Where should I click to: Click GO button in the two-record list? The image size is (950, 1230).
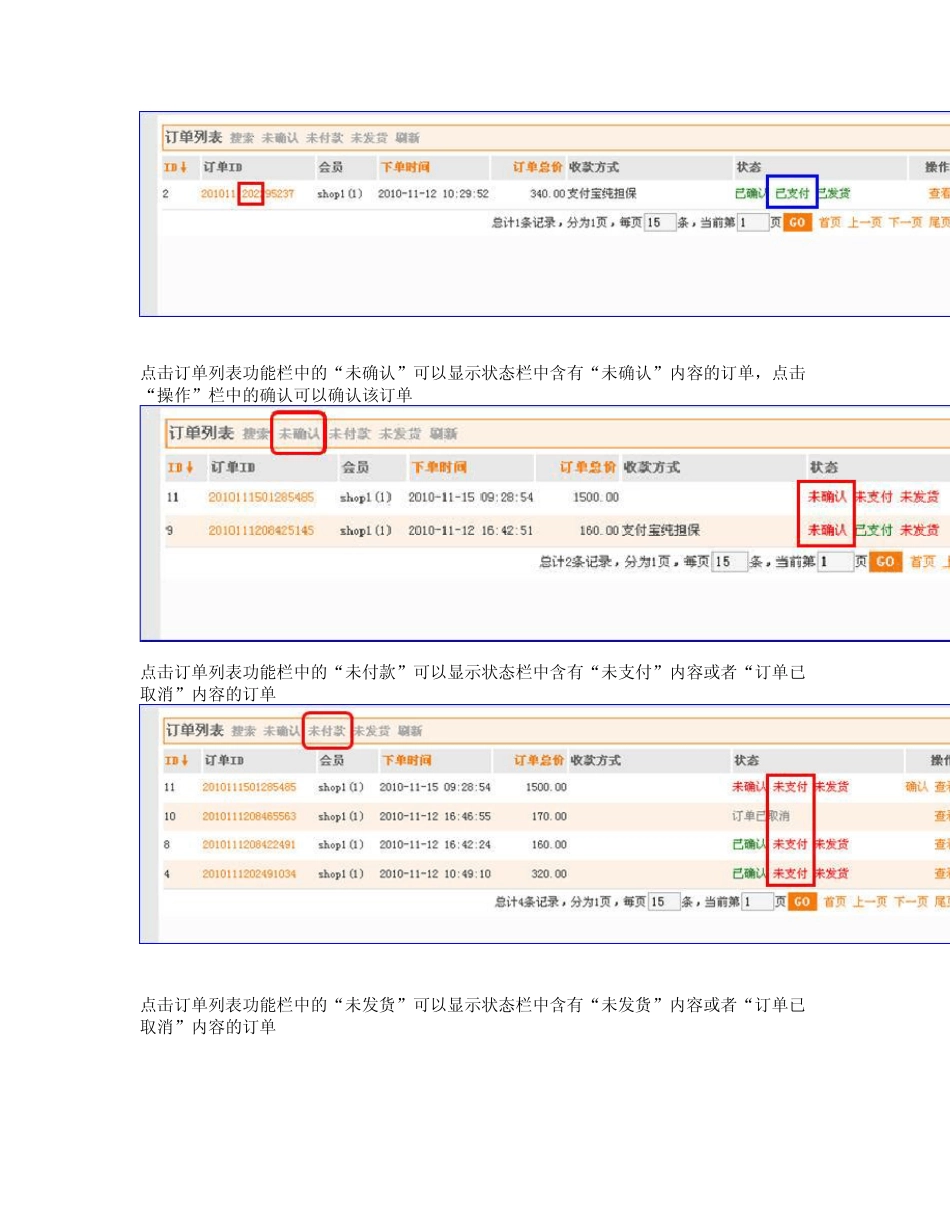885,562
